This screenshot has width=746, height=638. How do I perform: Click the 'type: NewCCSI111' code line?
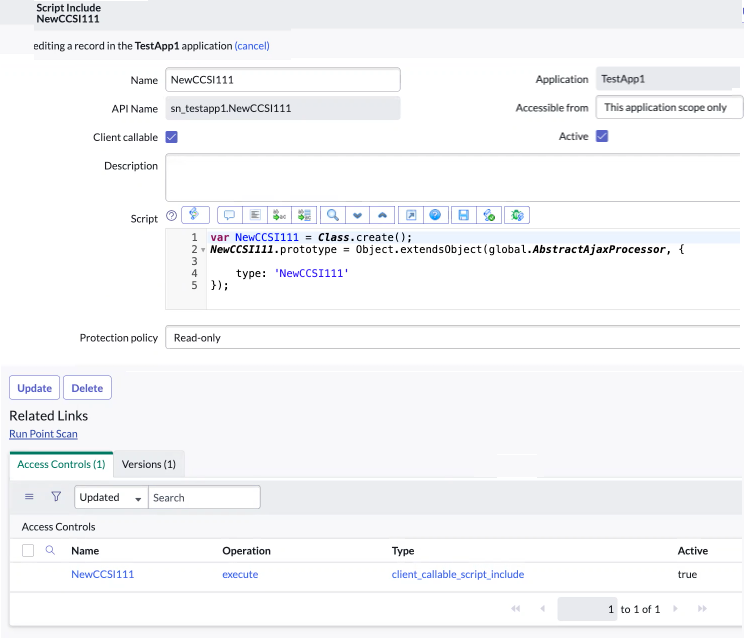tap(292, 273)
